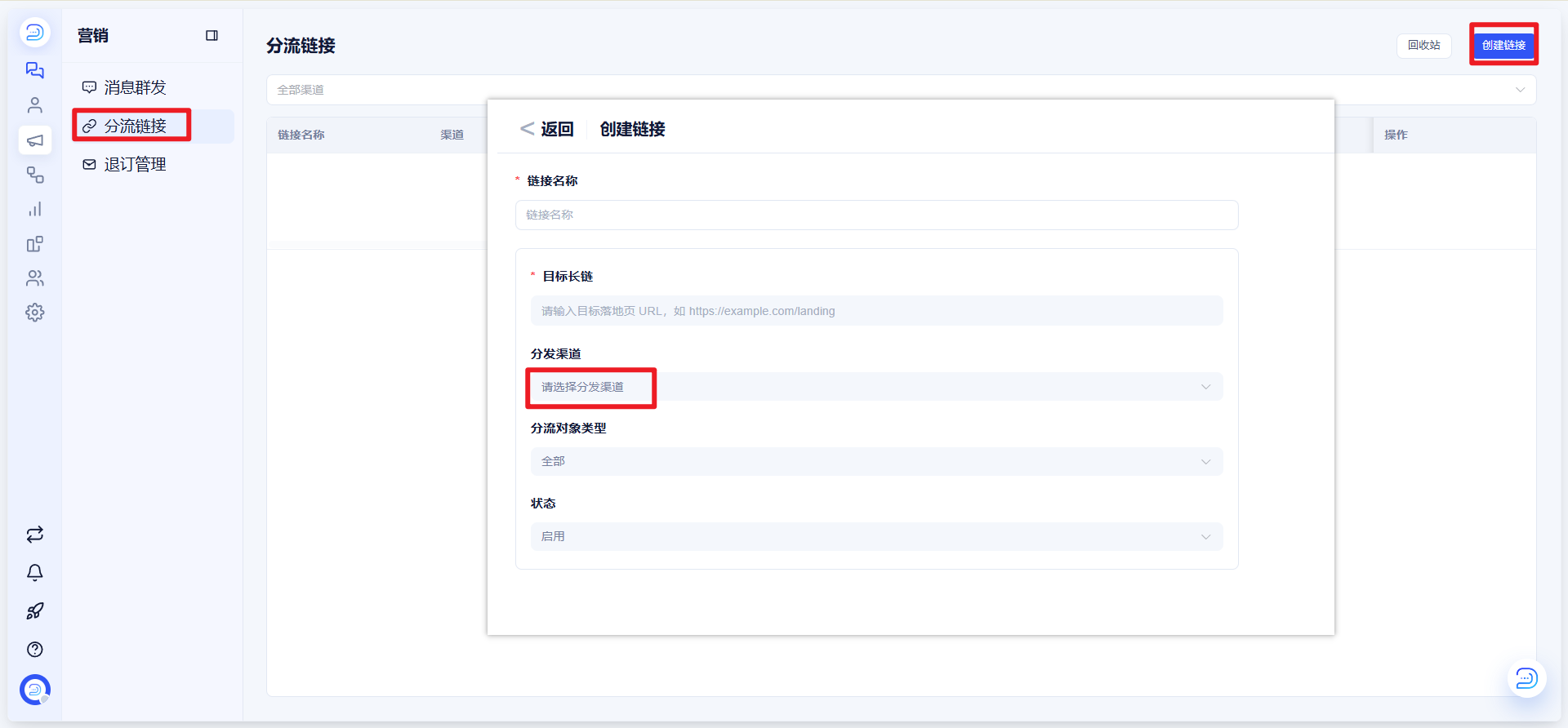Open the 状态 dropdown showing 启用

pyautogui.click(x=876, y=537)
